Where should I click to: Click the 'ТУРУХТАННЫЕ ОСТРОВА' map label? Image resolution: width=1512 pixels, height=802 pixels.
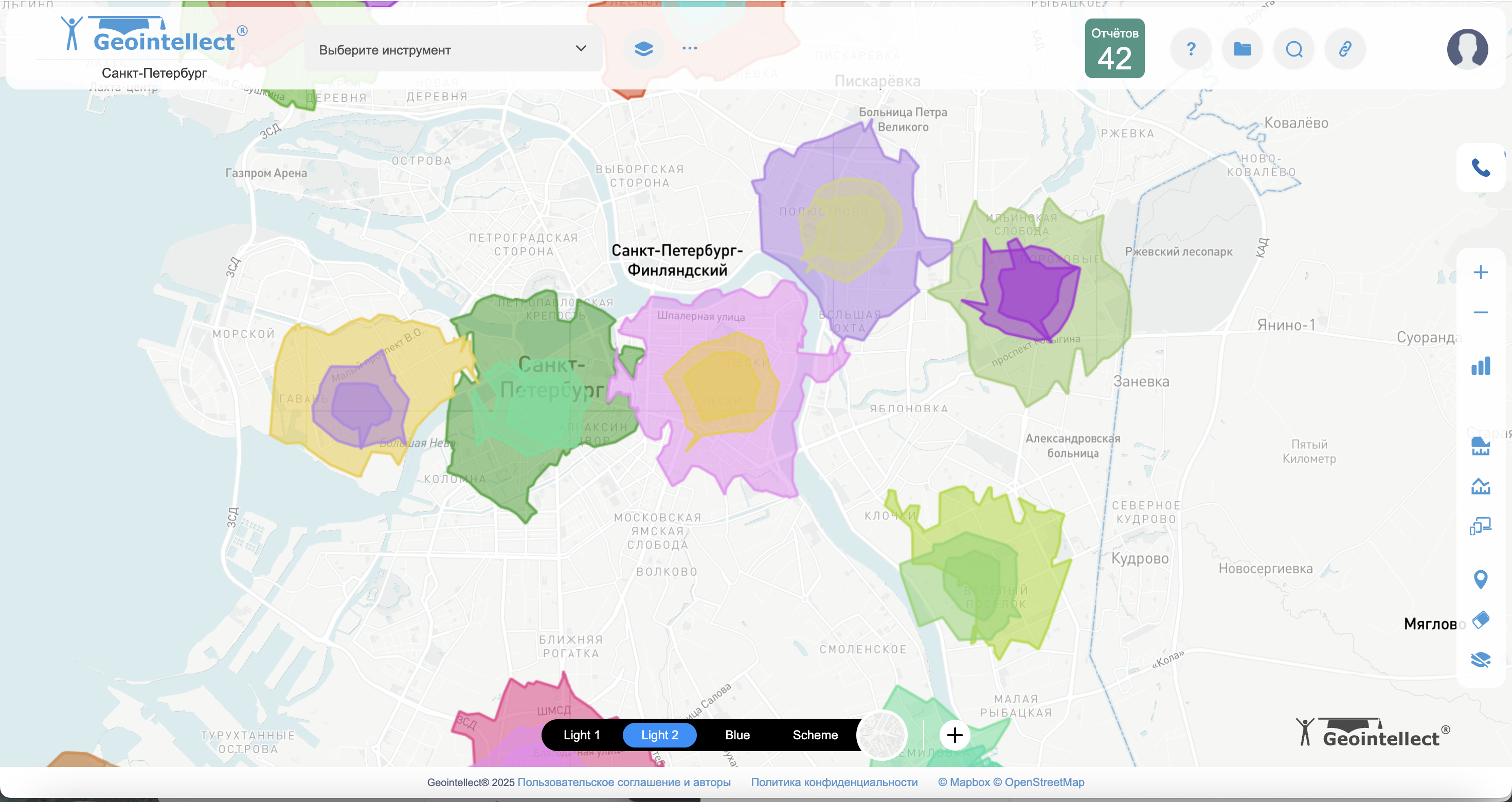point(248,742)
